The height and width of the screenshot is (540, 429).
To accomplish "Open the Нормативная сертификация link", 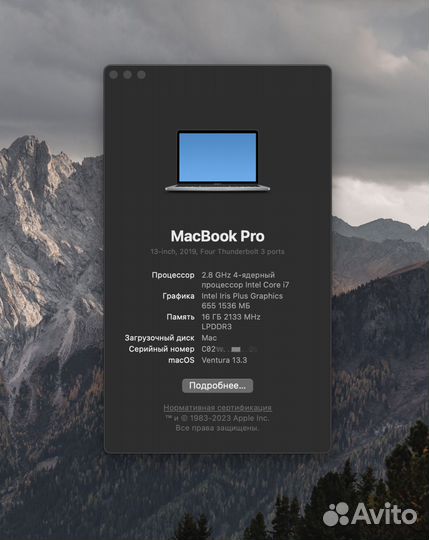I will [x=217, y=408].
